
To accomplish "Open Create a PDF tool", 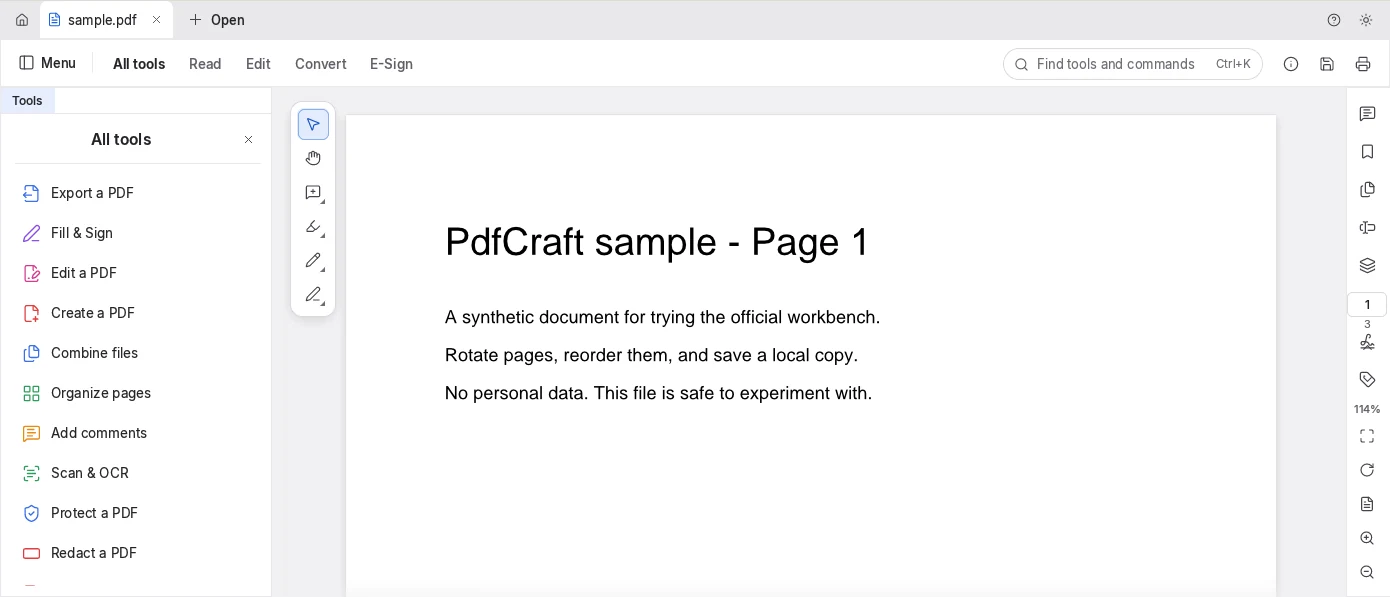I will [x=136, y=313].
